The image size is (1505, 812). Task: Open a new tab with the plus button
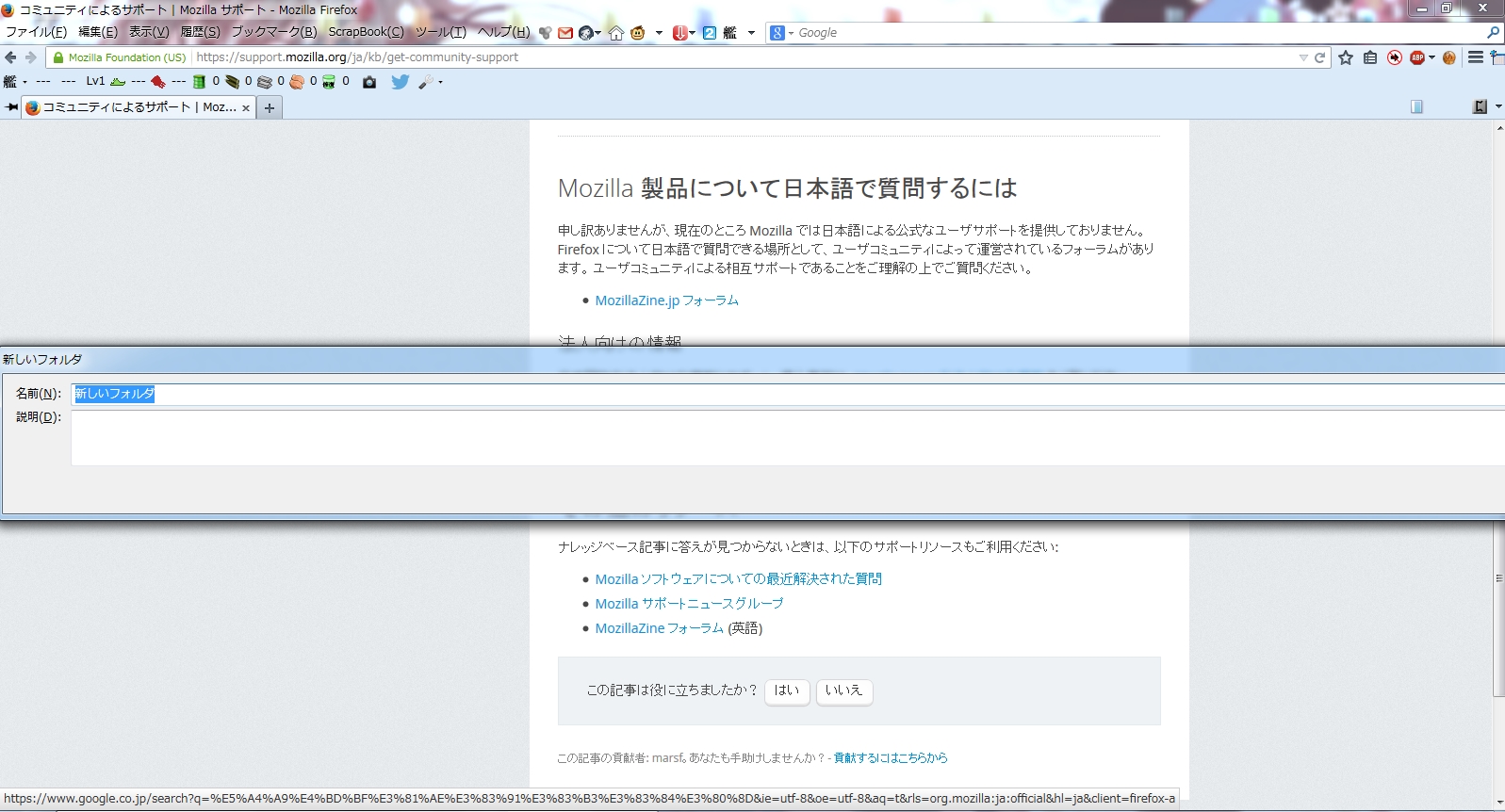(x=270, y=107)
